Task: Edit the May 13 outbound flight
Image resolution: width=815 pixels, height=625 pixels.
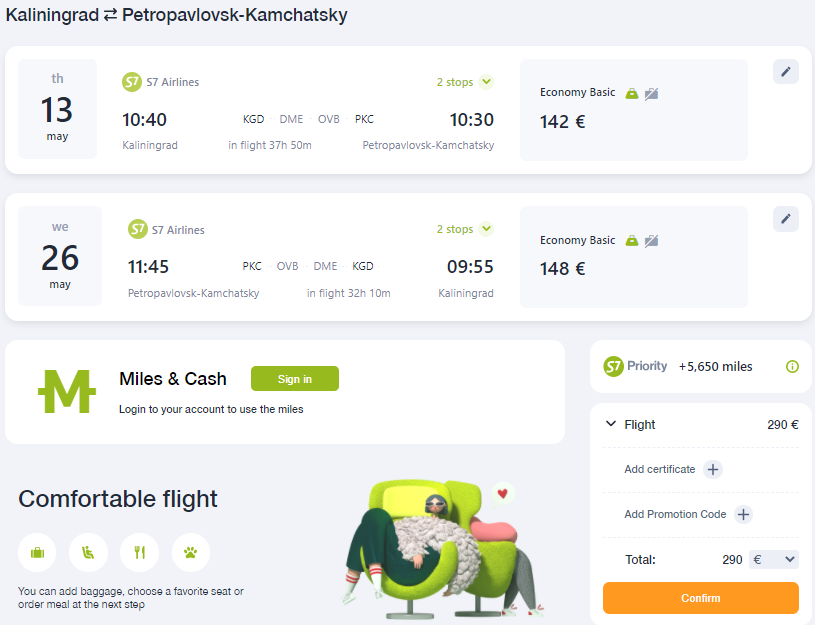Action: (x=785, y=71)
